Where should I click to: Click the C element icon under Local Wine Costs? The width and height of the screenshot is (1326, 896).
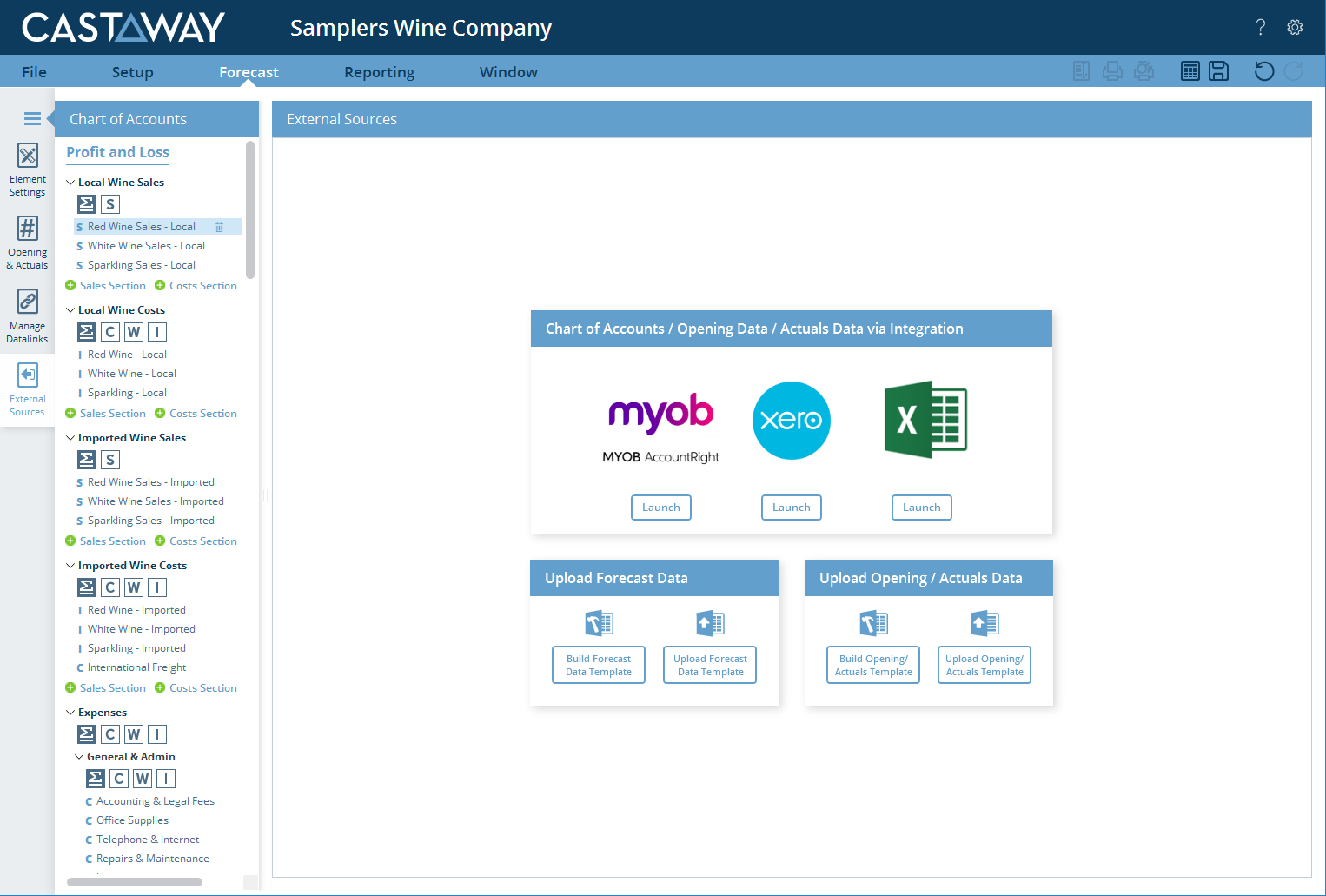point(110,332)
